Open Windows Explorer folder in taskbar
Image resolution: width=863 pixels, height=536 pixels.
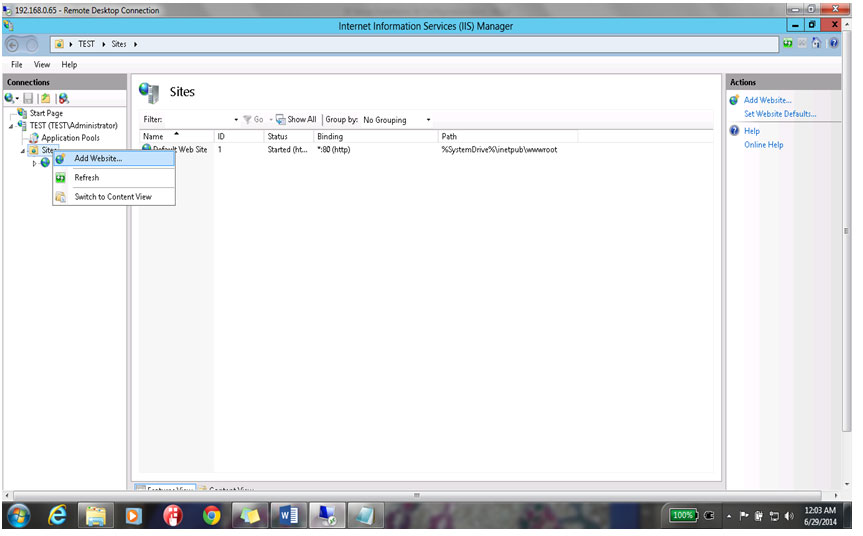(x=96, y=516)
